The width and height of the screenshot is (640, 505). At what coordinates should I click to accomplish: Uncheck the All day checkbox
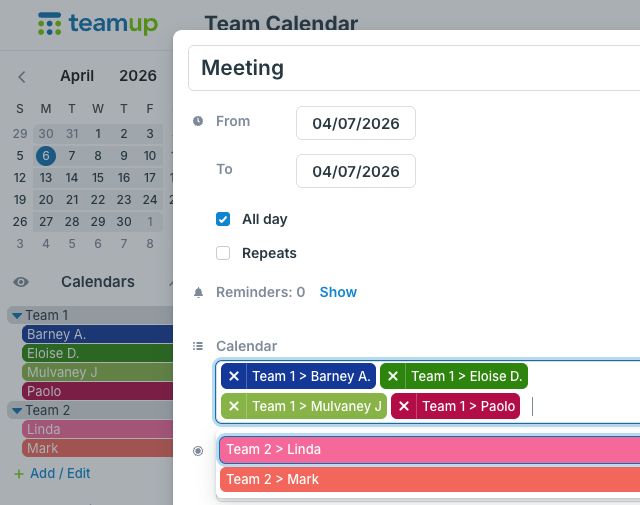pyautogui.click(x=223, y=219)
